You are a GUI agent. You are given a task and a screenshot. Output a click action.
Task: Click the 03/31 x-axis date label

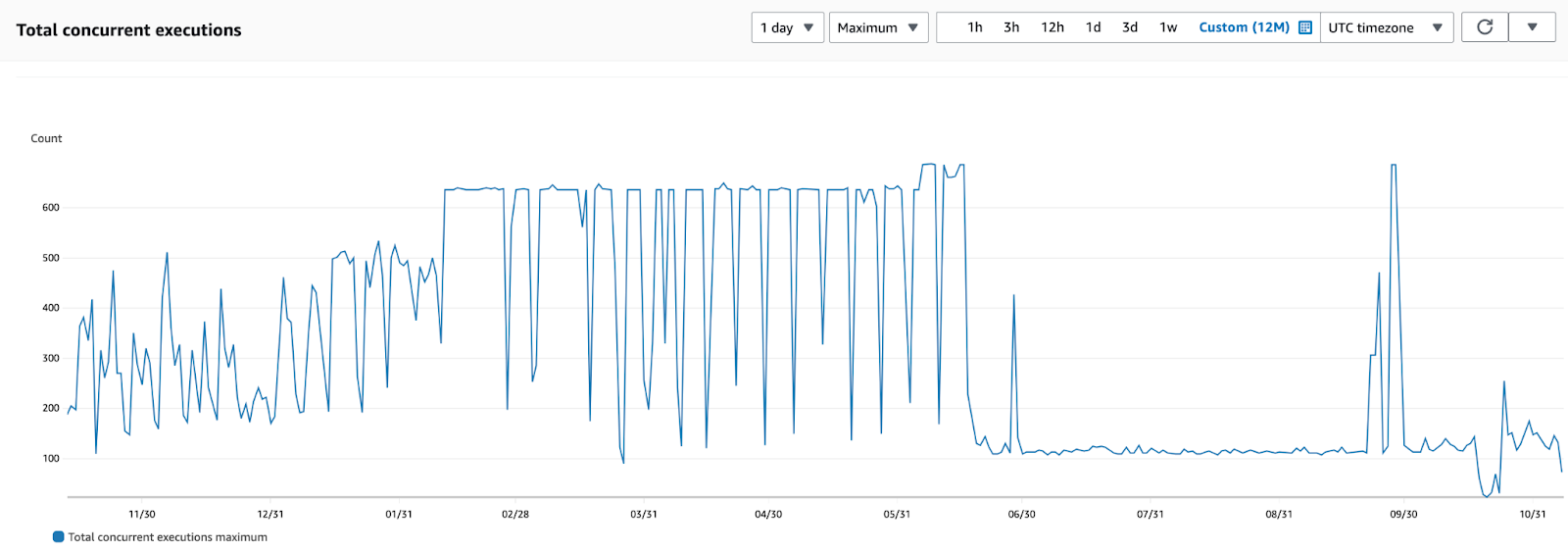click(644, 515)
